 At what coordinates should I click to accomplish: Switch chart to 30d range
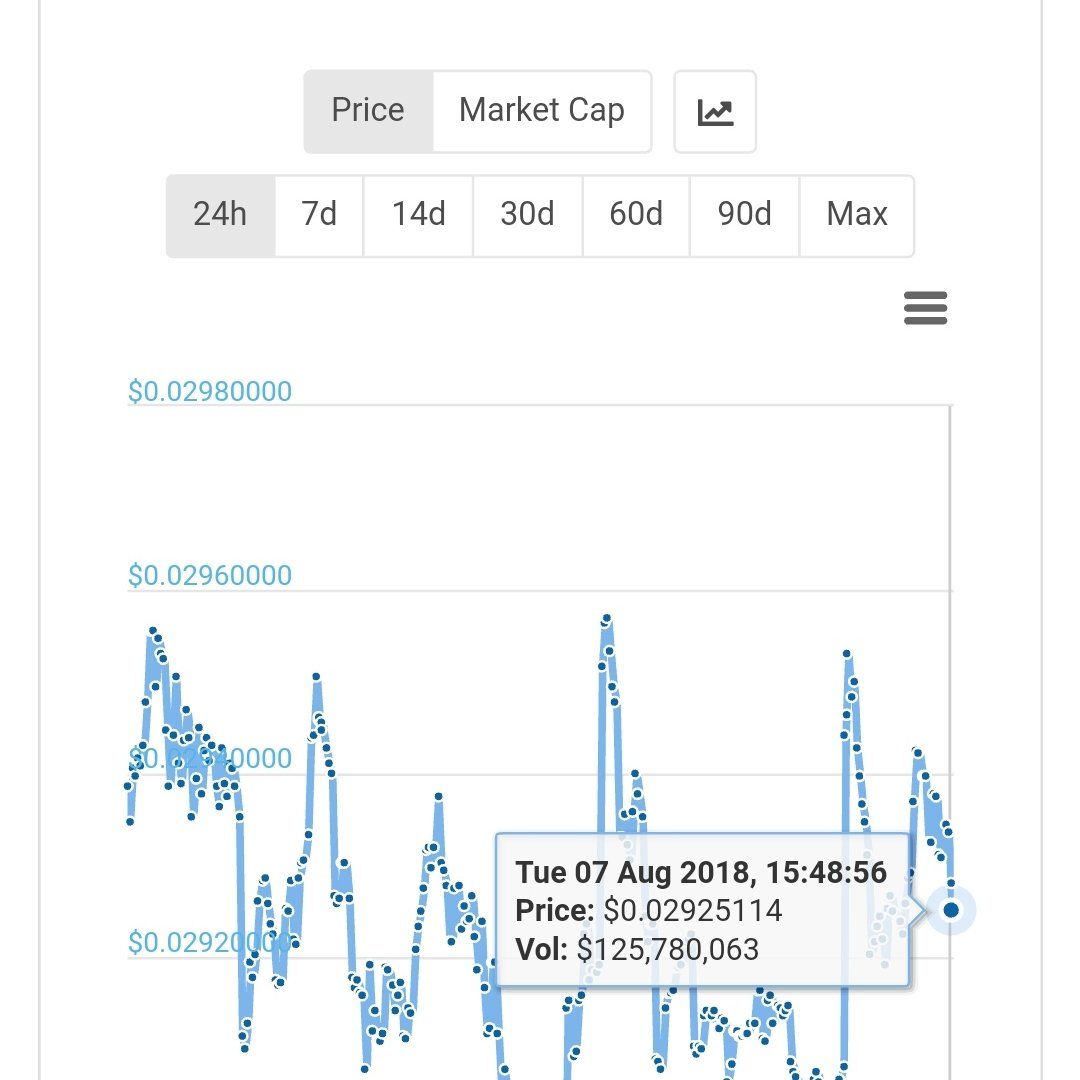click(x=528, y=216)
